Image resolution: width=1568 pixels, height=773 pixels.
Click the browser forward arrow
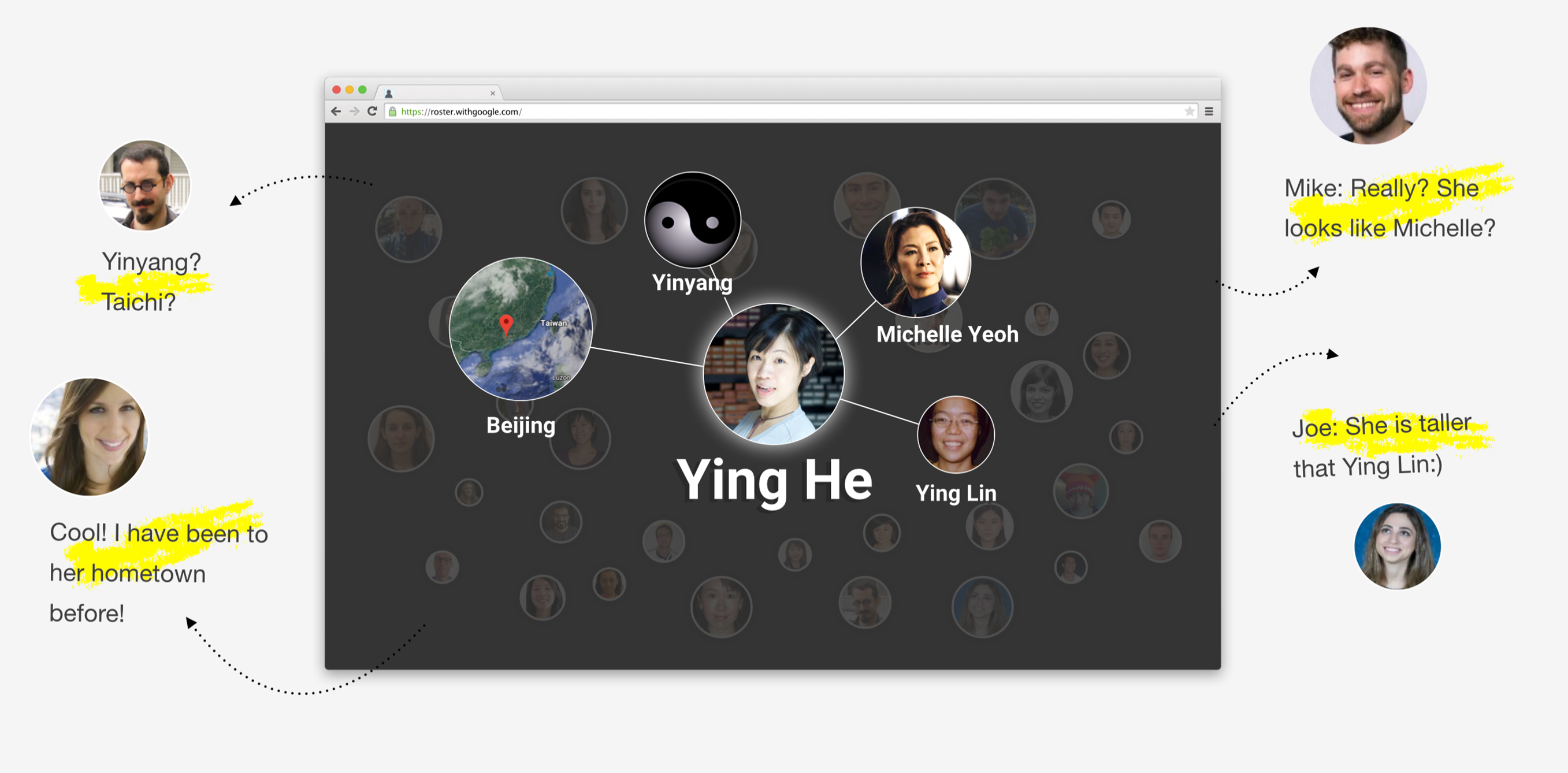pyautogui.click(x=354, y=112)
